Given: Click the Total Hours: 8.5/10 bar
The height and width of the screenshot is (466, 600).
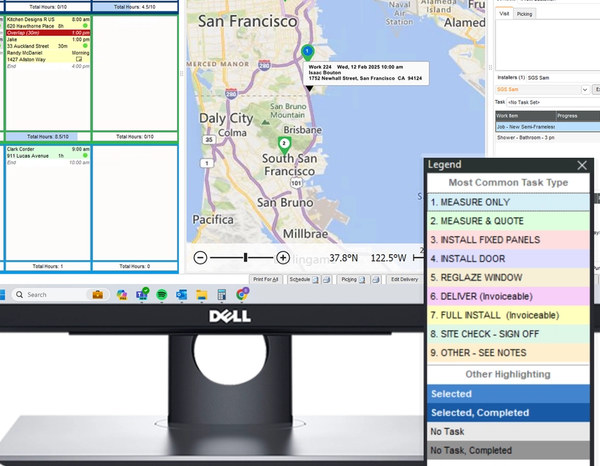Looking at the screenshot, I should point(48,137).
